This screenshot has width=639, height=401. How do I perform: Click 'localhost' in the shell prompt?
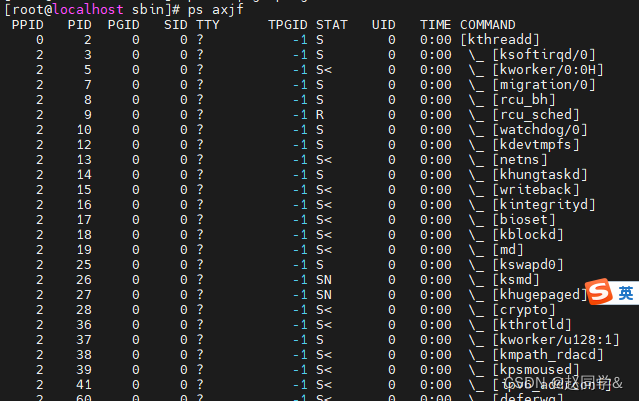click(88, 9)
